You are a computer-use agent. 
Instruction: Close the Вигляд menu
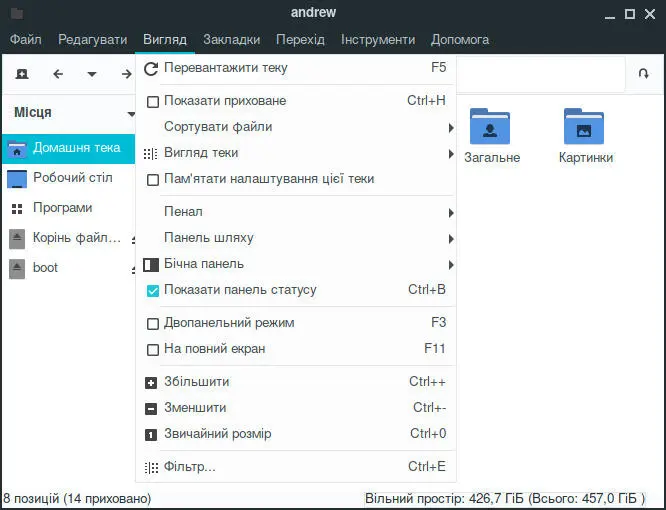point(165,40)
